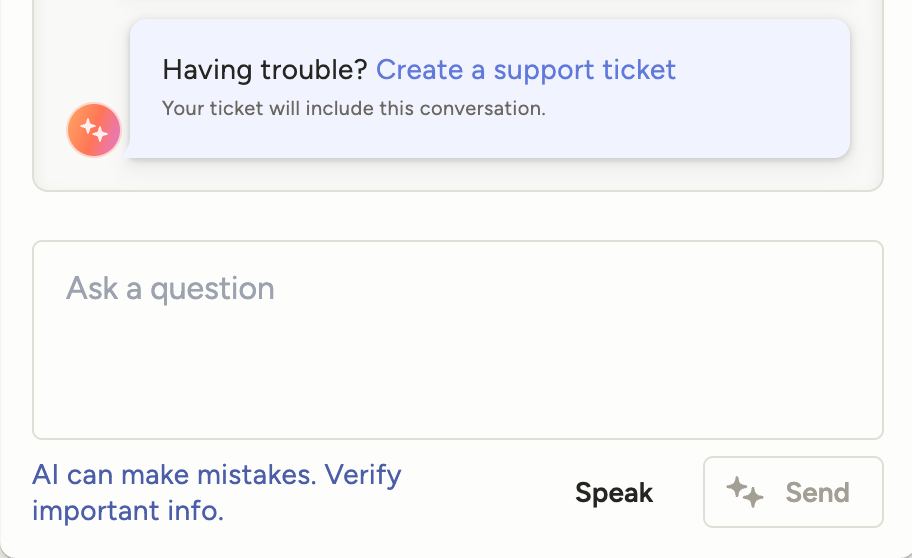Activate voice input with Speak

(614, 493)
